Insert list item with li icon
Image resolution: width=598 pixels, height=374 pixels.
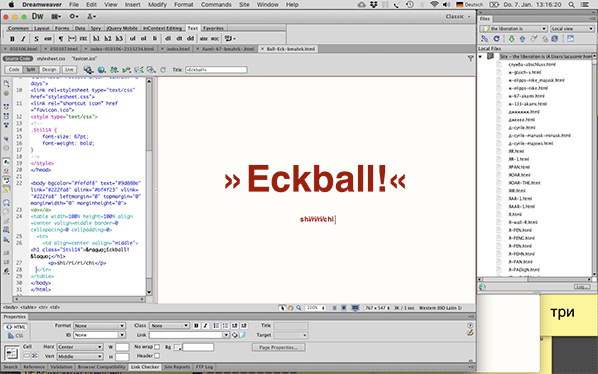154,39
